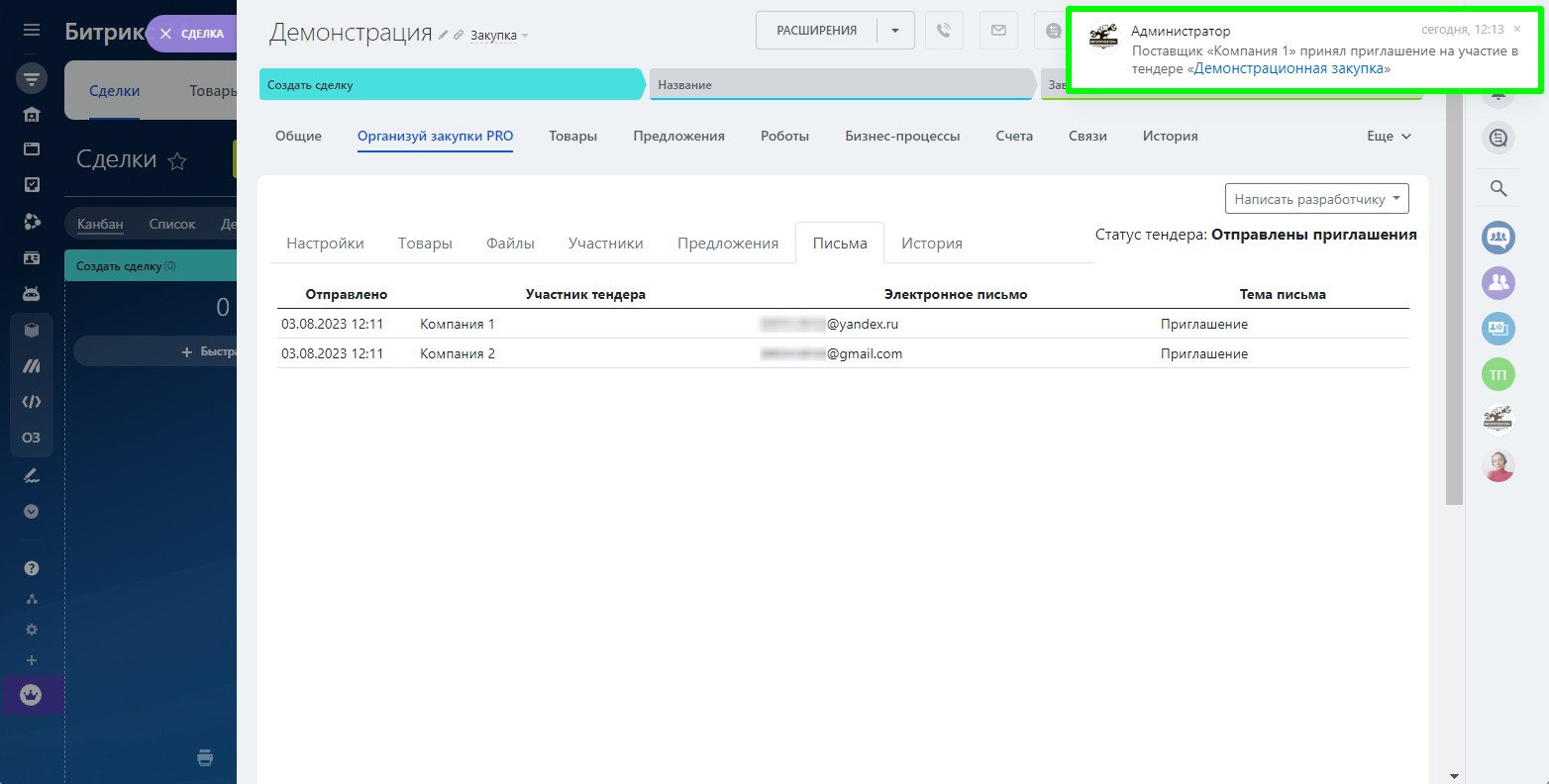
Task: Click the envelope email icon in header
Action: [x=998, y=31]
